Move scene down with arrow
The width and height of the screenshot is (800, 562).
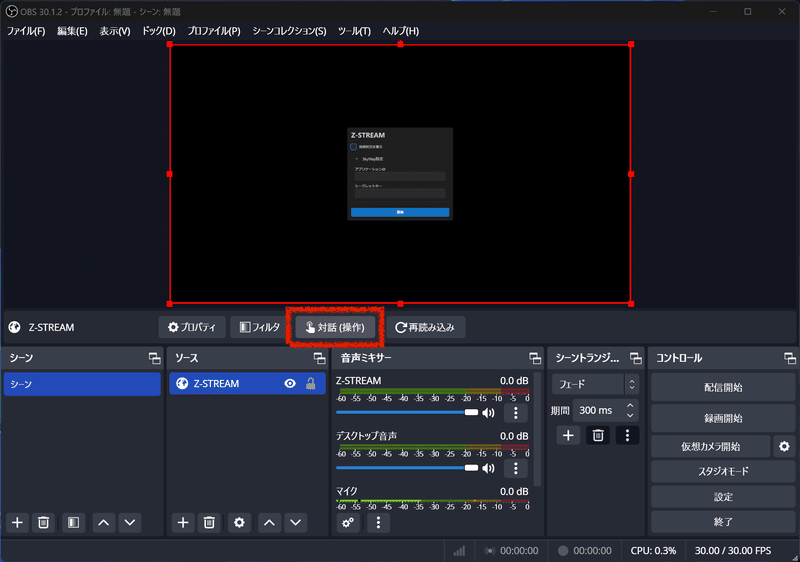(x=130, y=523)
